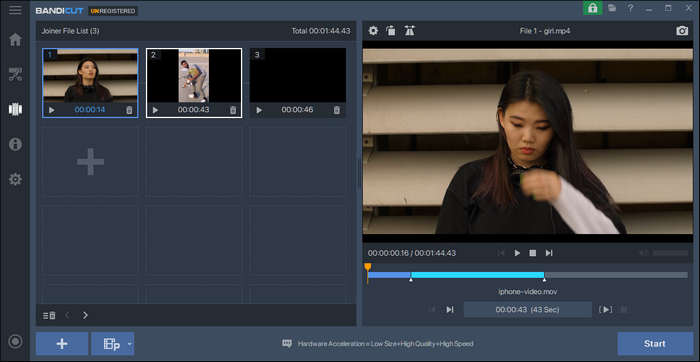Take a snapshot with the camera icon
The height and width of the screenshot is (362, 700).
coord(682,31)
